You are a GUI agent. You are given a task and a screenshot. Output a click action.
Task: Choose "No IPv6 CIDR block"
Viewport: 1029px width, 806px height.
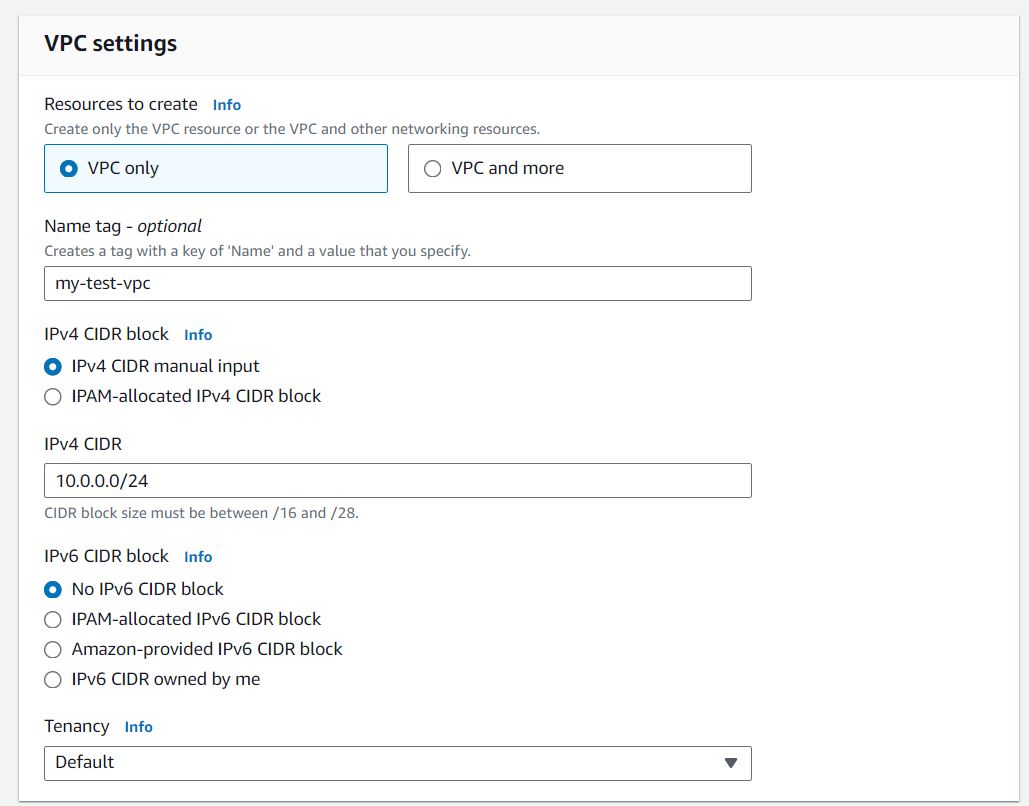point(52,589)
